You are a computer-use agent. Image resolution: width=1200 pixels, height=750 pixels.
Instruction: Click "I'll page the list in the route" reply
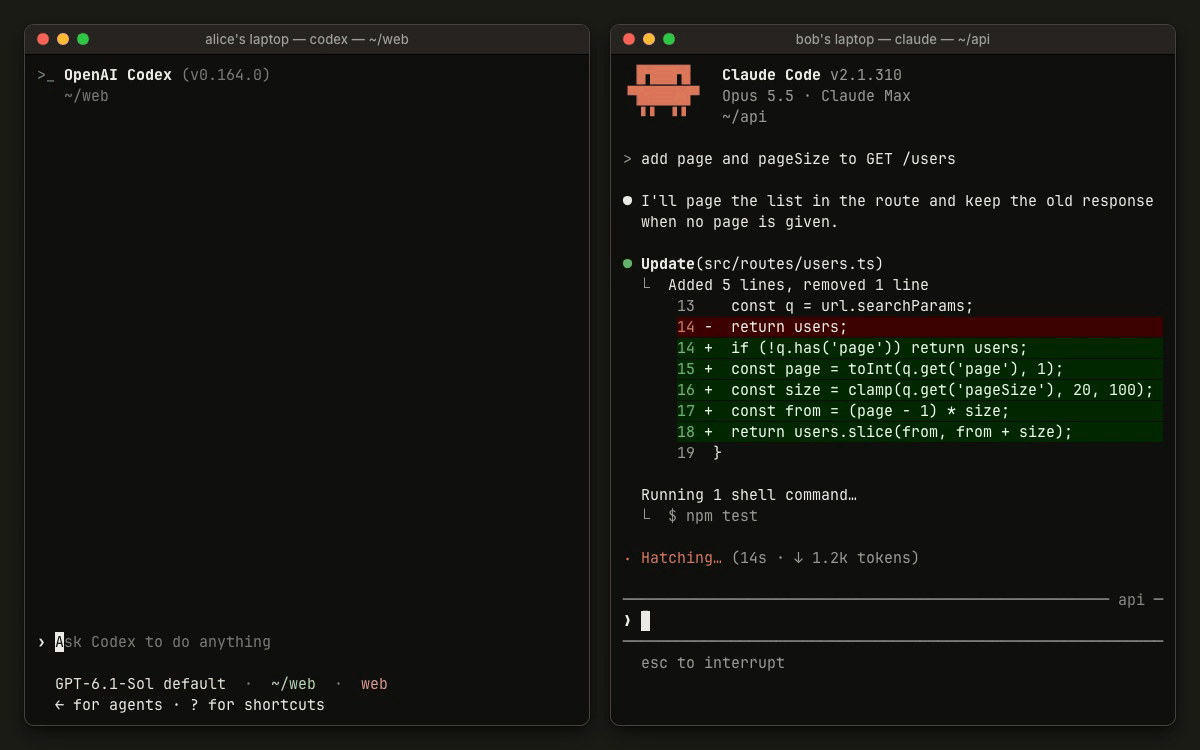(x=897, y=211)
